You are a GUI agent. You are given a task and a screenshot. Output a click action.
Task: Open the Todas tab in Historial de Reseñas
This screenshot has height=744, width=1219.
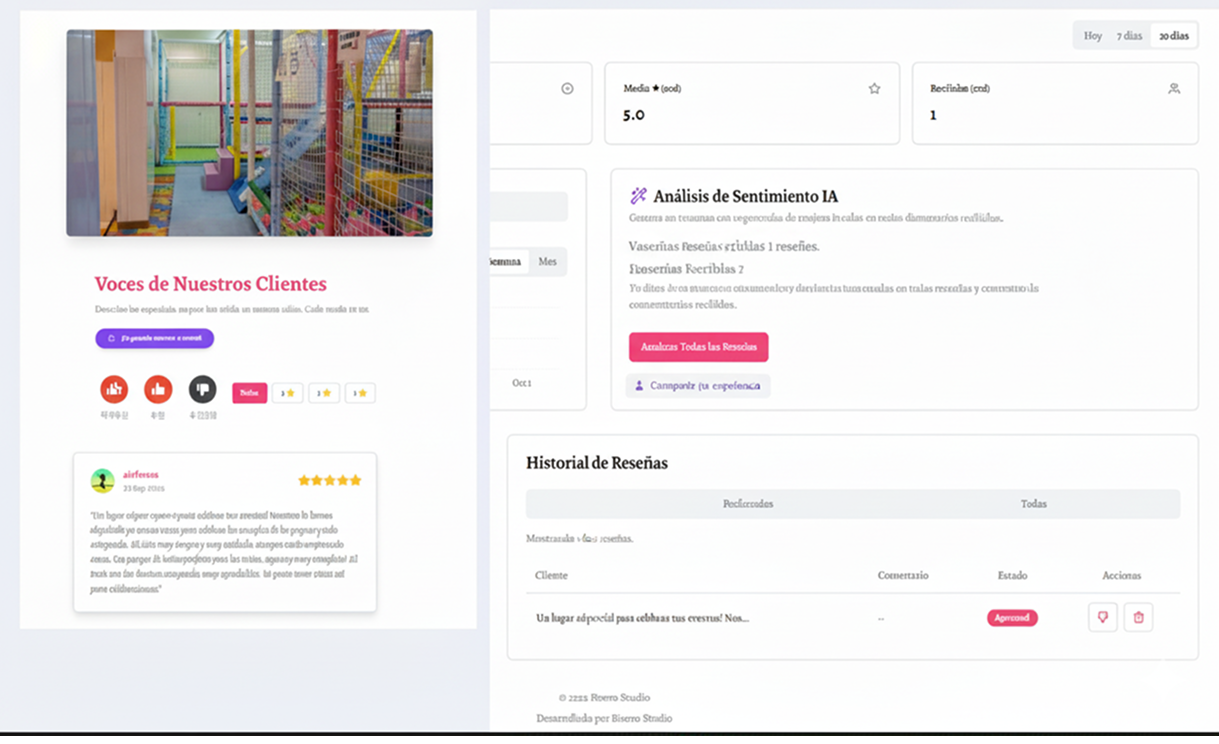pos(1034,504)
